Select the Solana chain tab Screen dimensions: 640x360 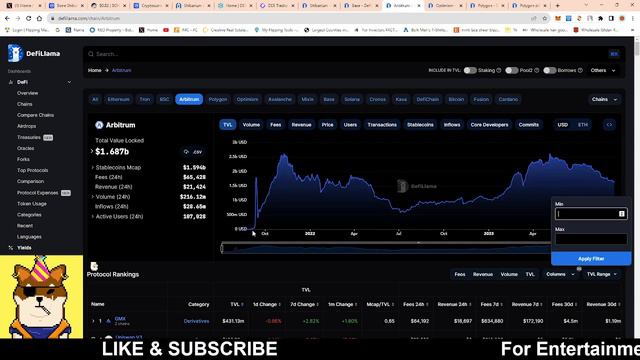(x=352, y=99)
